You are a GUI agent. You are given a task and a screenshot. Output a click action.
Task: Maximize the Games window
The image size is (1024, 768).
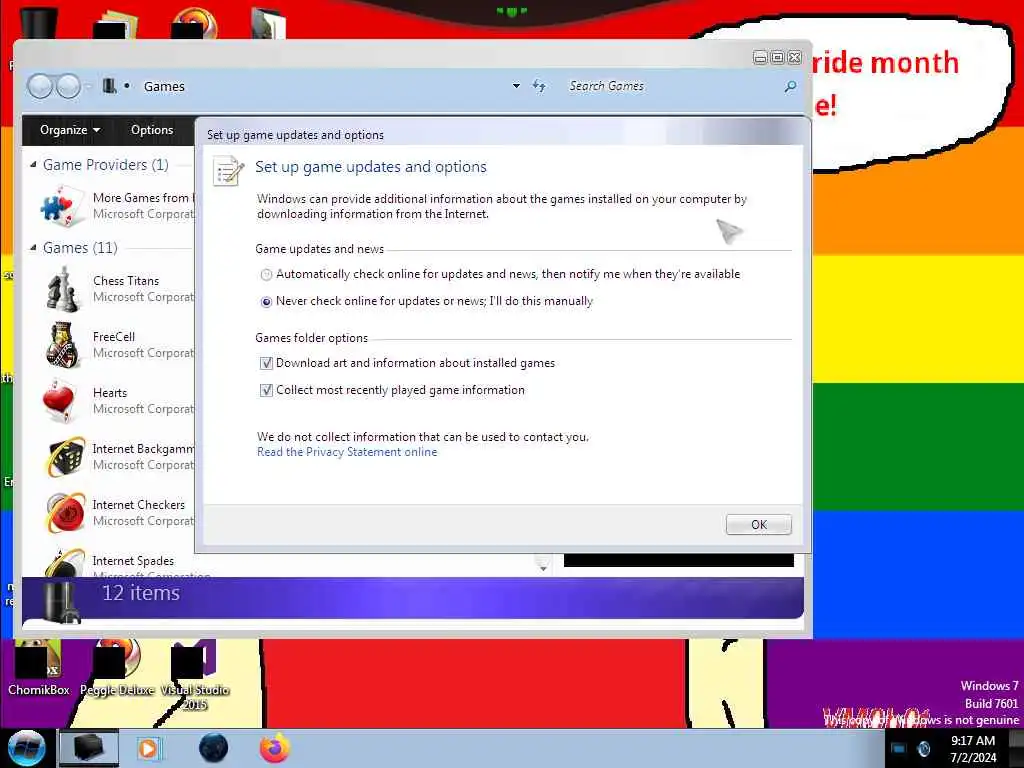click(x=777, y=57)
